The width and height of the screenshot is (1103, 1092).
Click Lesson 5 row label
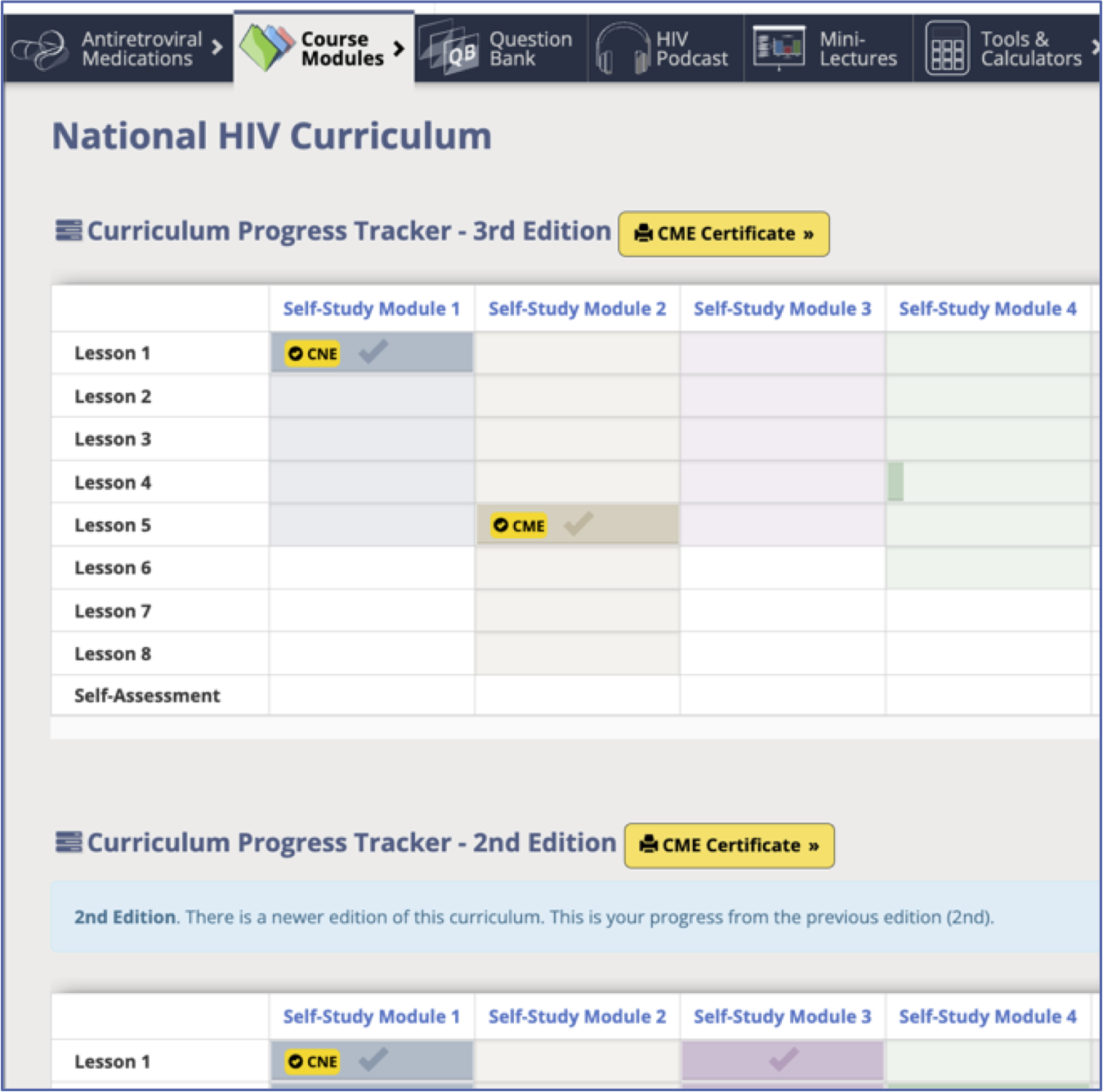pyautogui.click(x=113, y=525)
